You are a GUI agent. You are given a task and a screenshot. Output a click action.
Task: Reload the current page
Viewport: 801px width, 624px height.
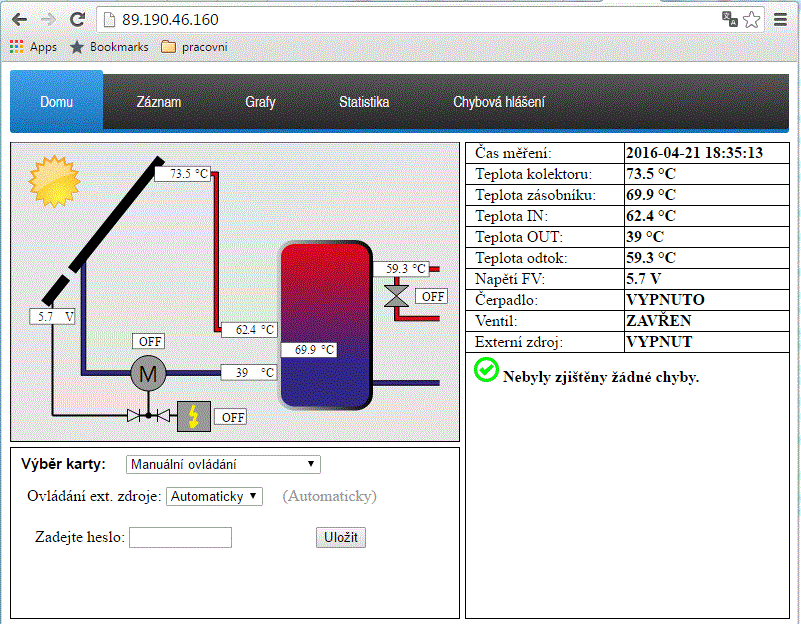[78, 20]
